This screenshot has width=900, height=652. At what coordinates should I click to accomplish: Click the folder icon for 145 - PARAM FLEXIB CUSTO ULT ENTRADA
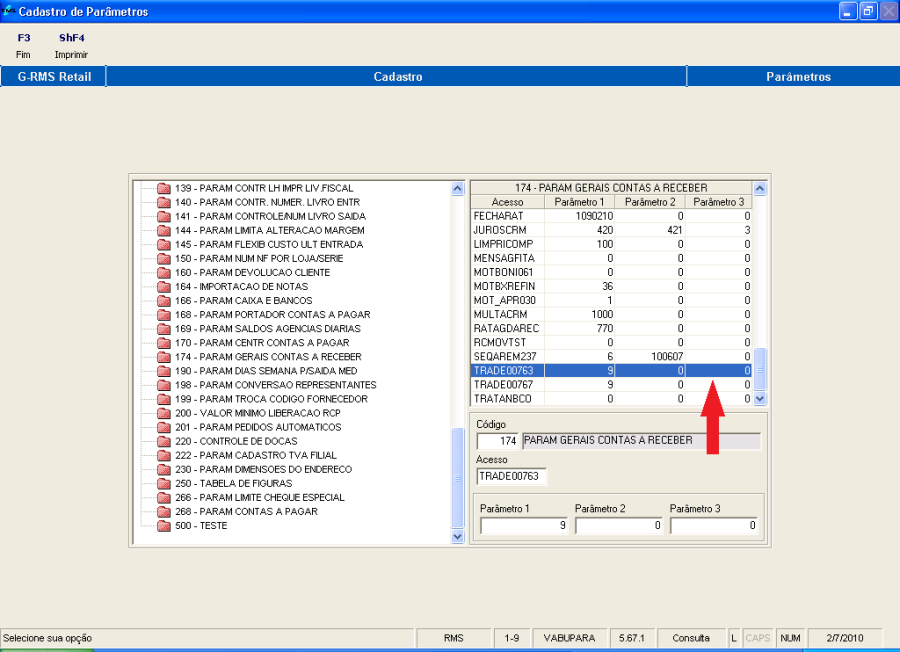coord(164,244)
